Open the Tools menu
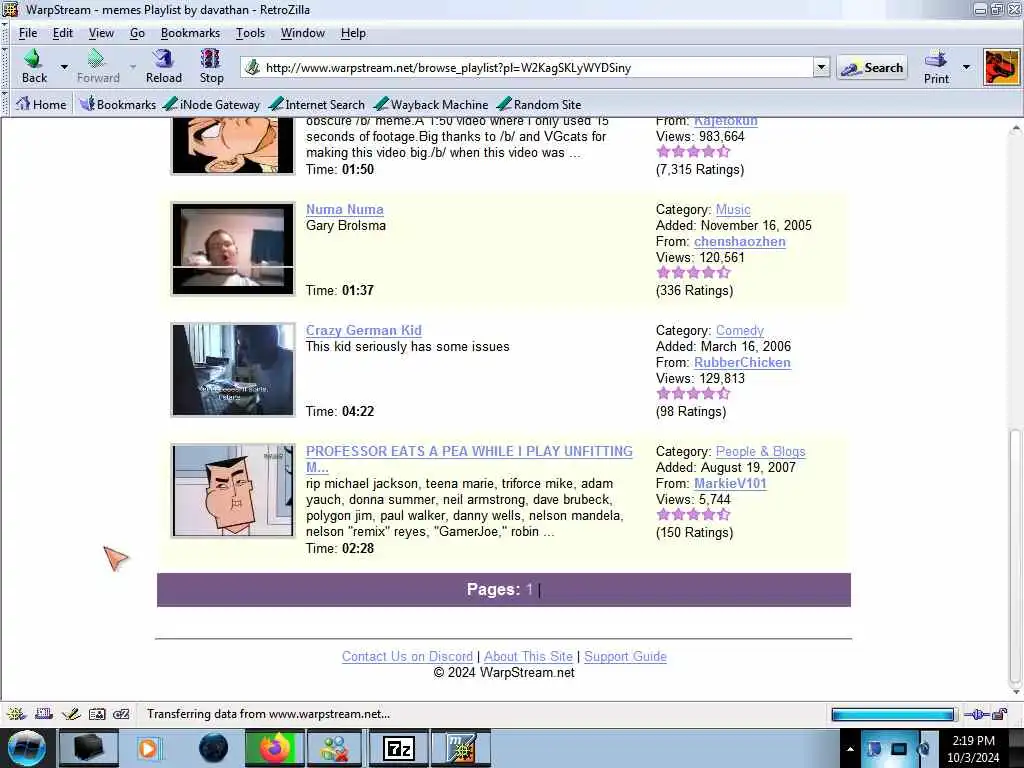The height and width of the screenshot is (768, 1024). [250, 33]
